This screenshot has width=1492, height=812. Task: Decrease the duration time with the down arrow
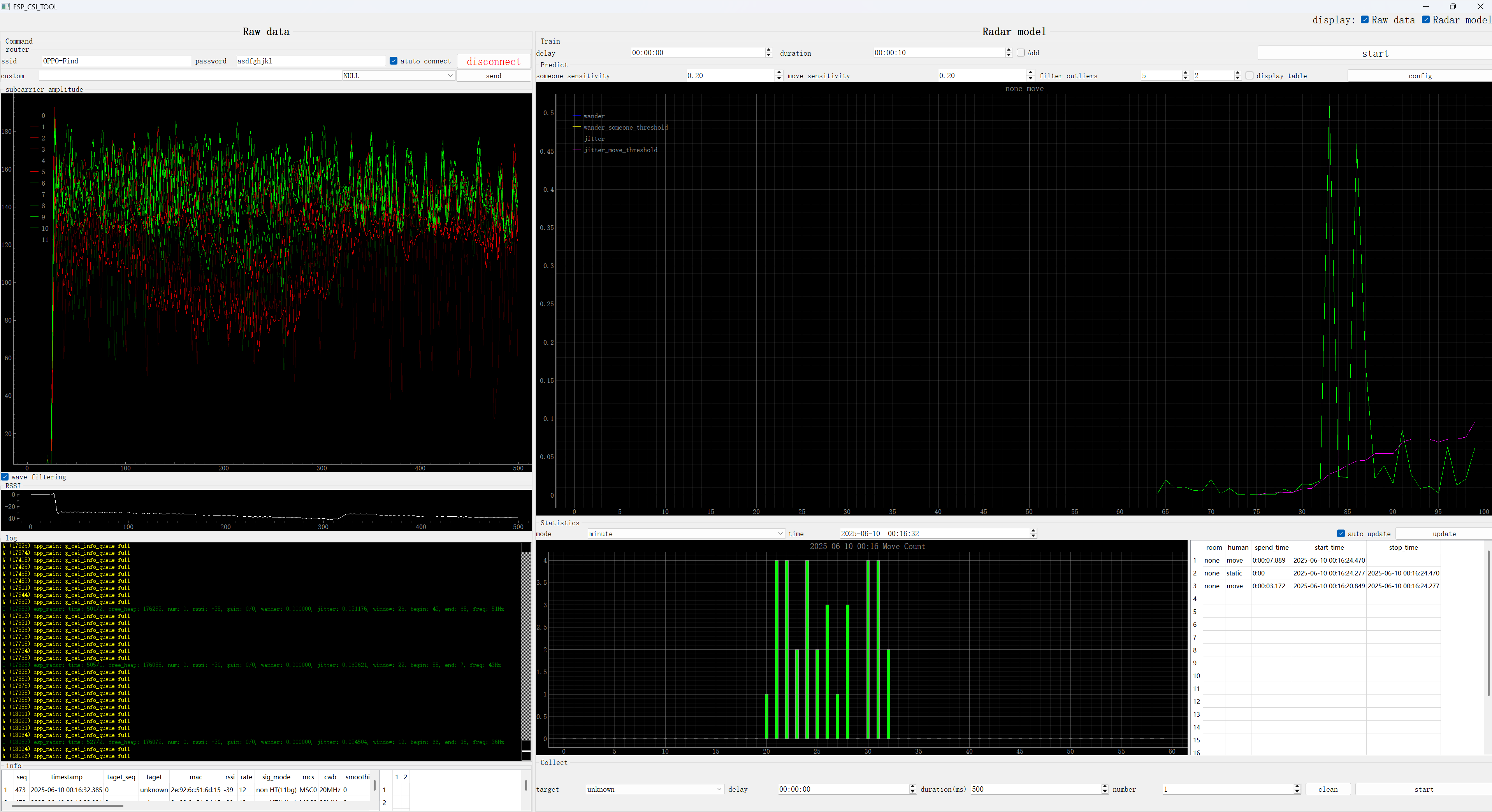pyautogui.click(x=1009, y=55)
